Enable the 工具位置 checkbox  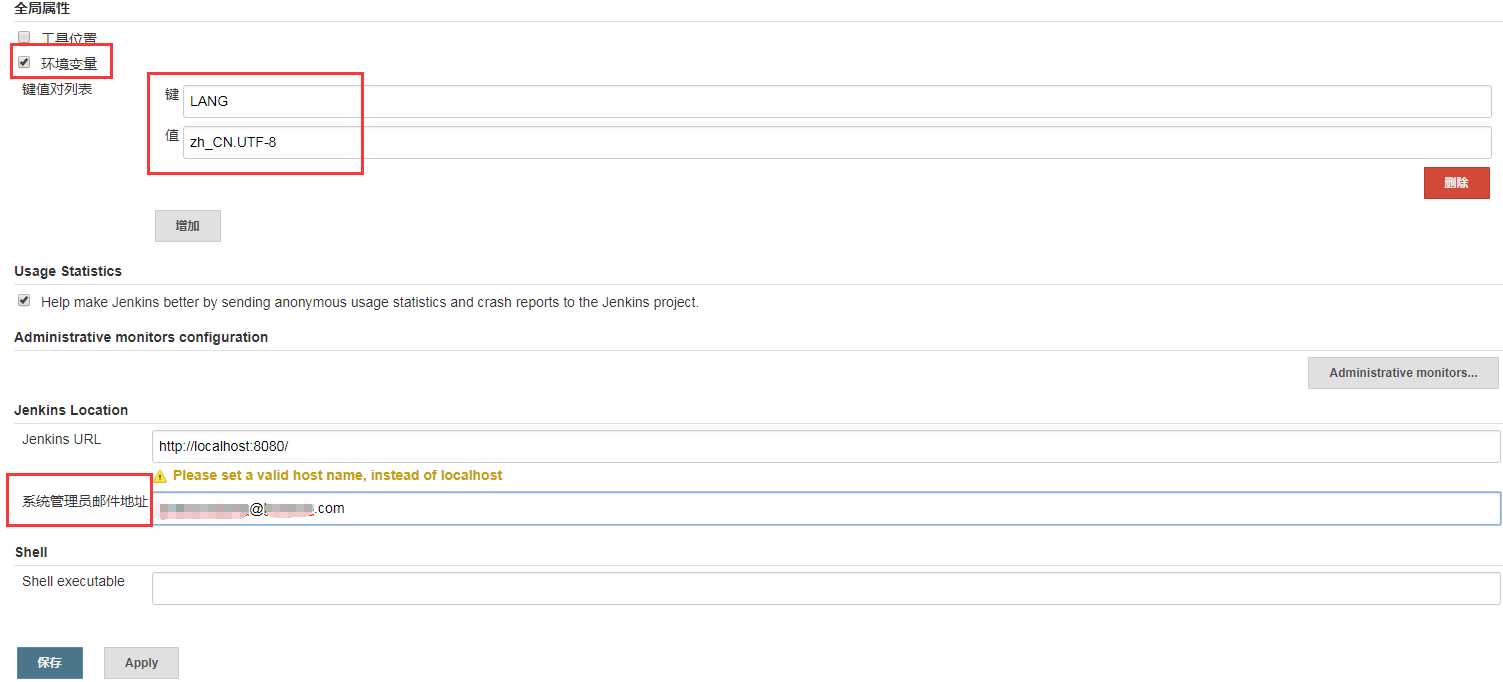24,38
